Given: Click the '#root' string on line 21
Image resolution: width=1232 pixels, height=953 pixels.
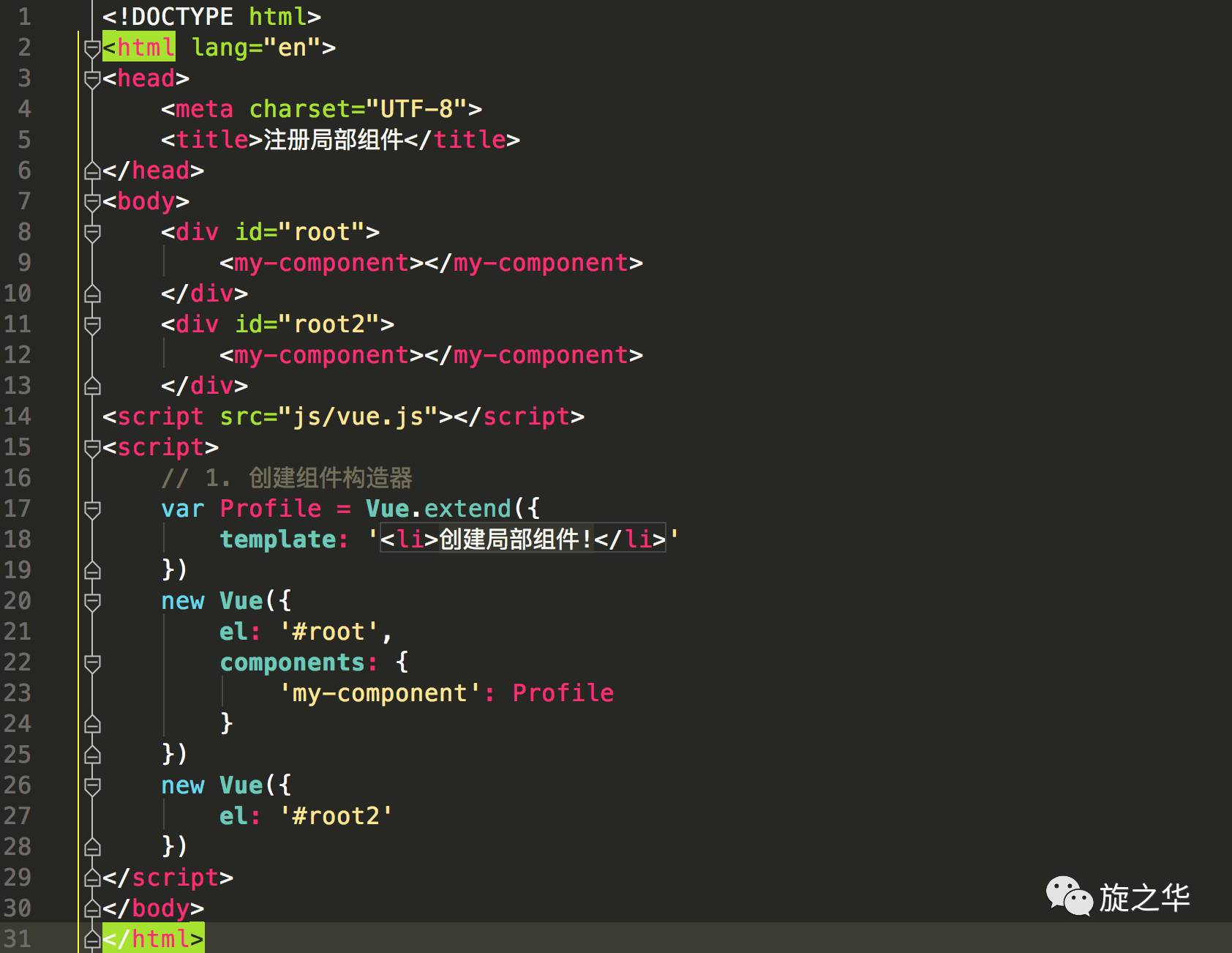Looking at the screenshot, I should (x=329, y=632).
